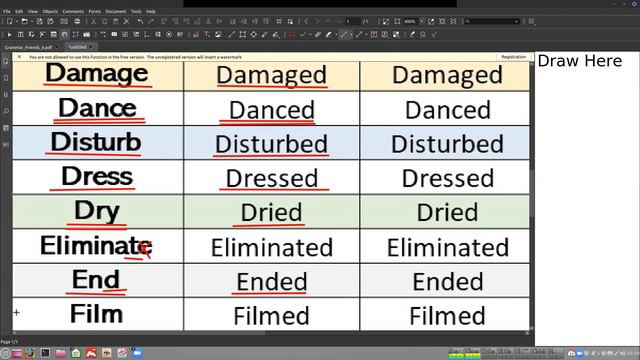Click the Delete X icon in toolbar

127,21
